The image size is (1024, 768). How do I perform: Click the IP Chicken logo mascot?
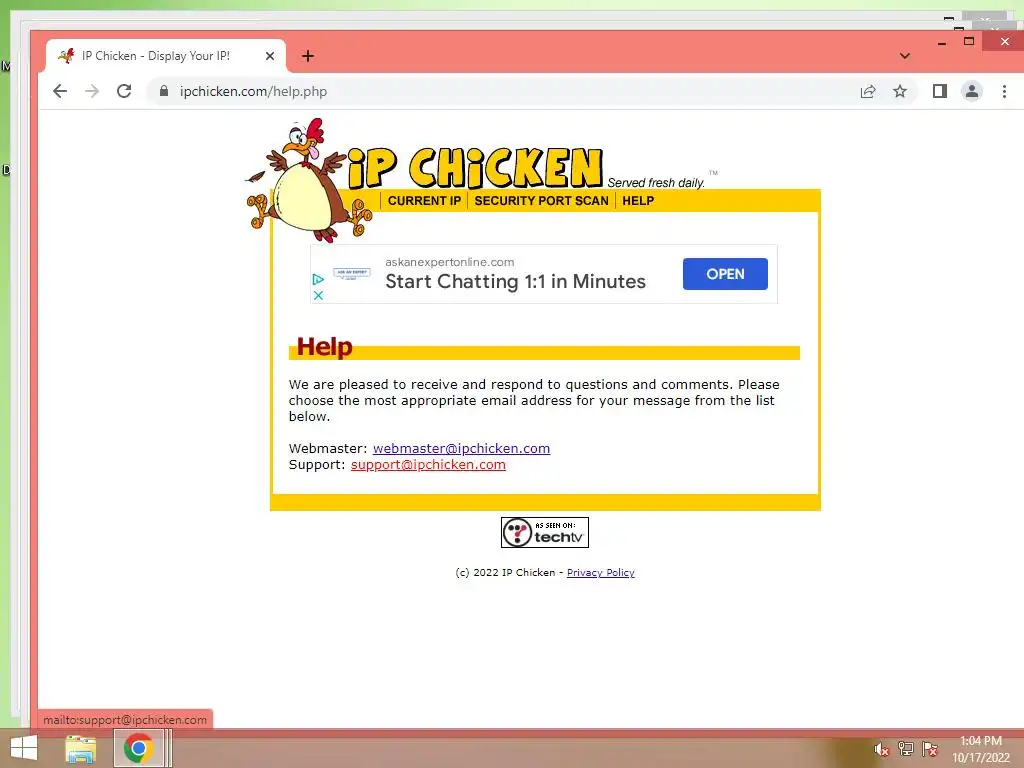(x=307, y=180)
